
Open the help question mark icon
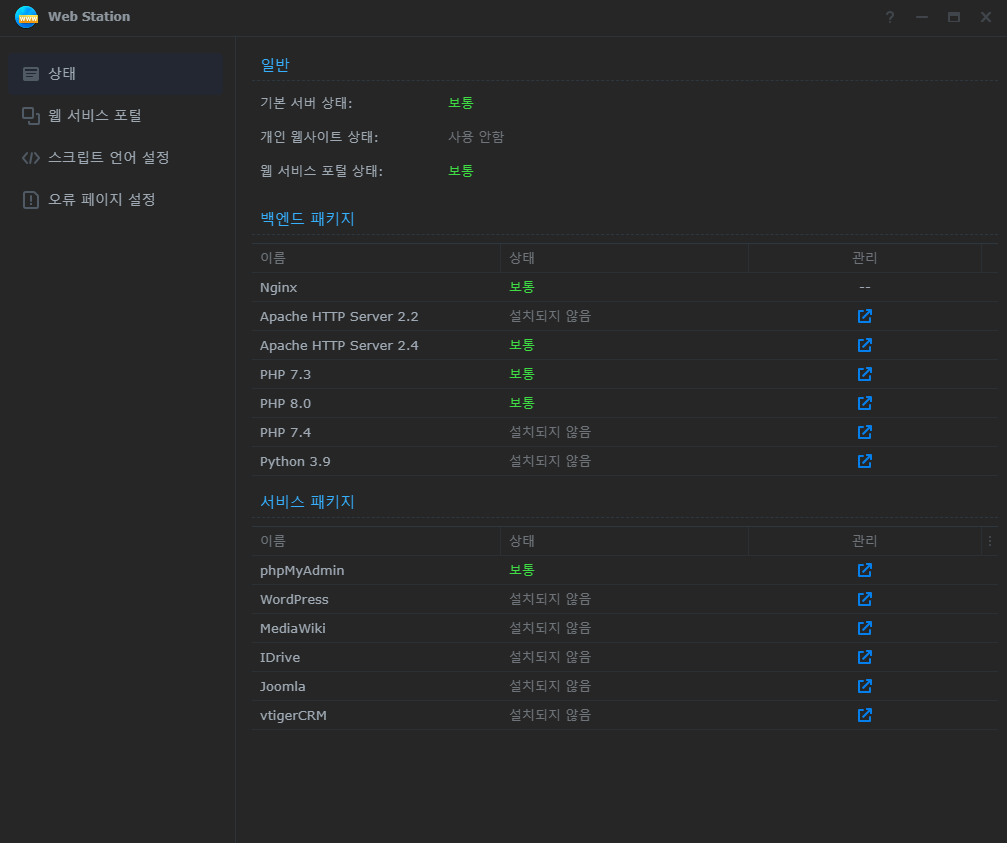tap(889, 17)
